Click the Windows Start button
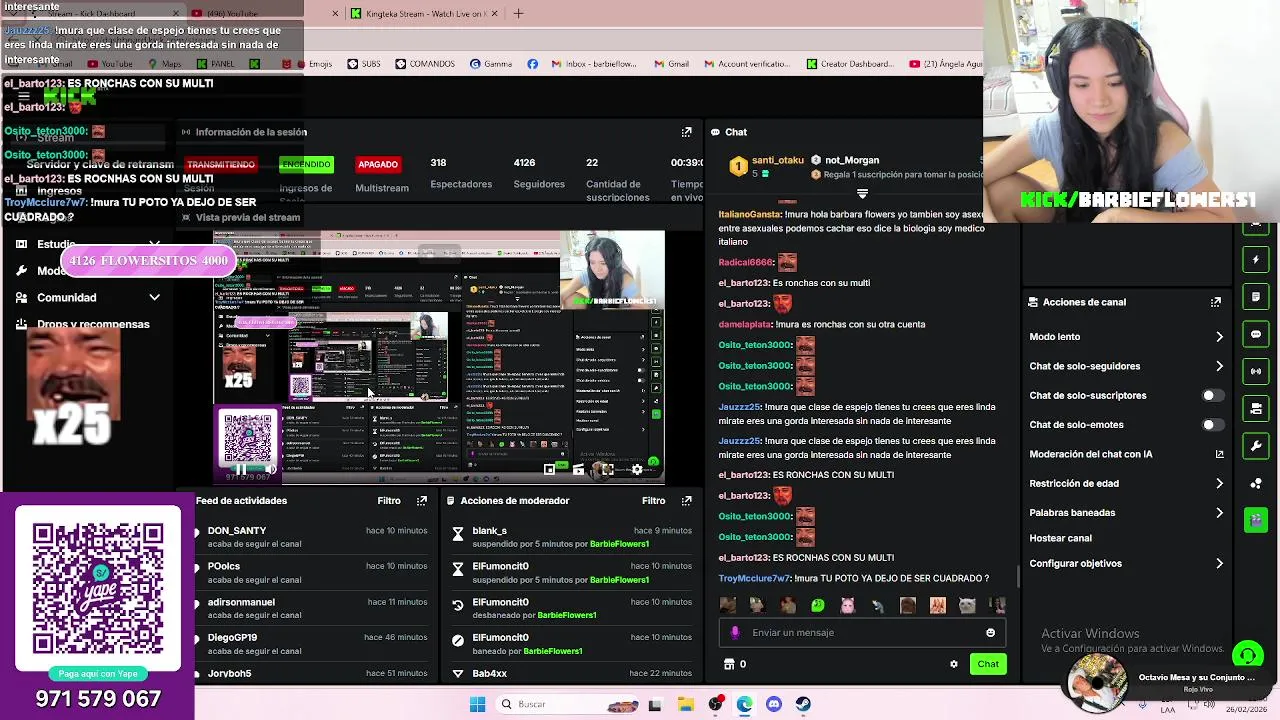The height and width of the screenshot is (720, 1280). tap(477, 704)
